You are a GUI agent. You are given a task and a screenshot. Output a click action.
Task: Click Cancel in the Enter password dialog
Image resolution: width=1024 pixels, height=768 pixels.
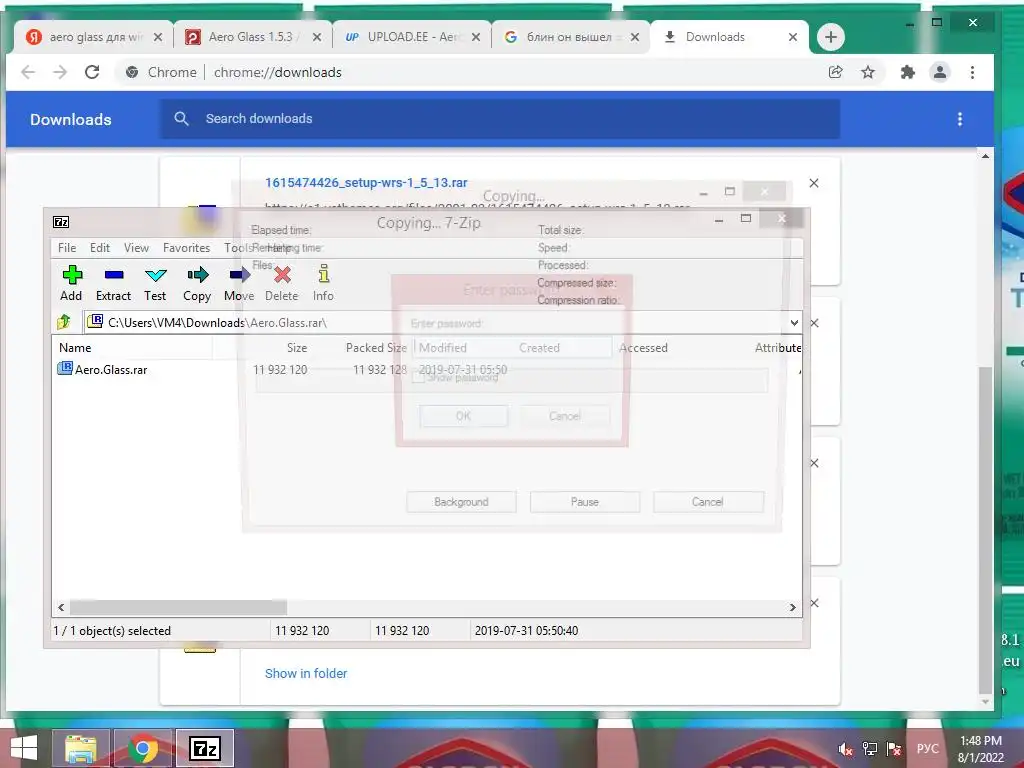click(x=565, y=416)
